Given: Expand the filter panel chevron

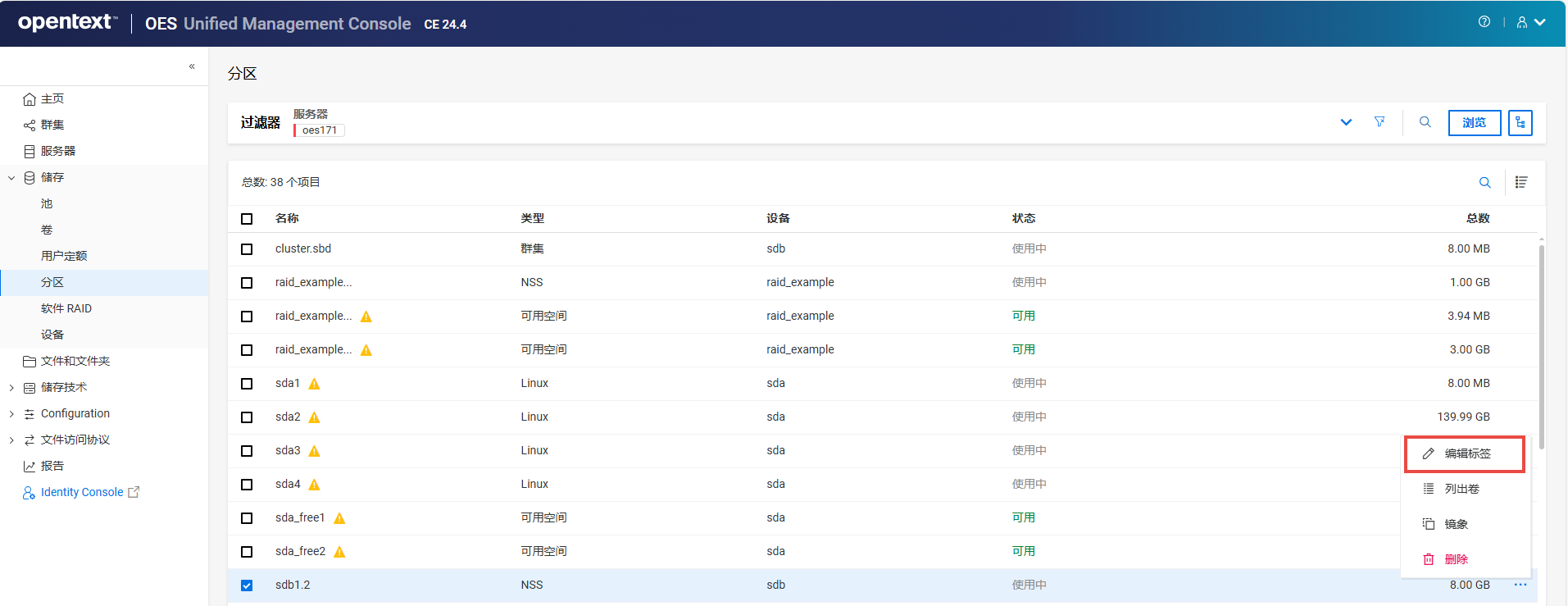Looking at the screenshot, I should click(x=1346, y=122).
